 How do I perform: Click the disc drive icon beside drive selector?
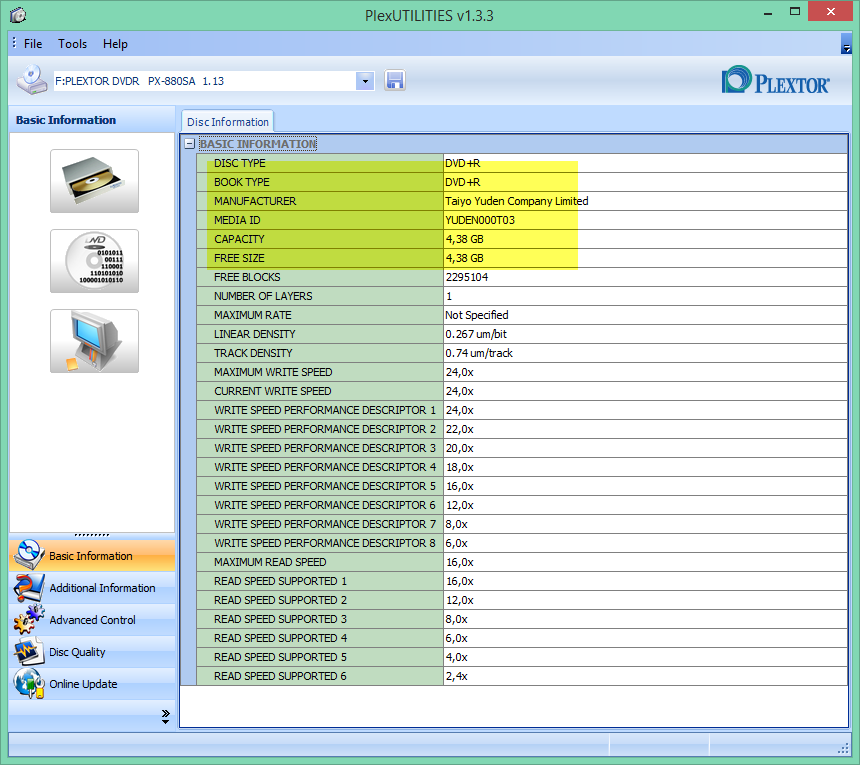pyautogui.click(x=32, y=80)
